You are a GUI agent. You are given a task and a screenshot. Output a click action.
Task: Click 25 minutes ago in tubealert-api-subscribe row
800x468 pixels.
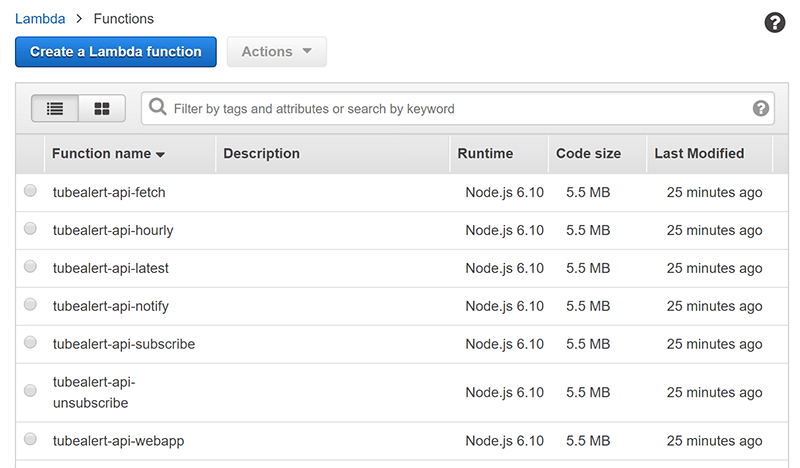click(714, 344)
